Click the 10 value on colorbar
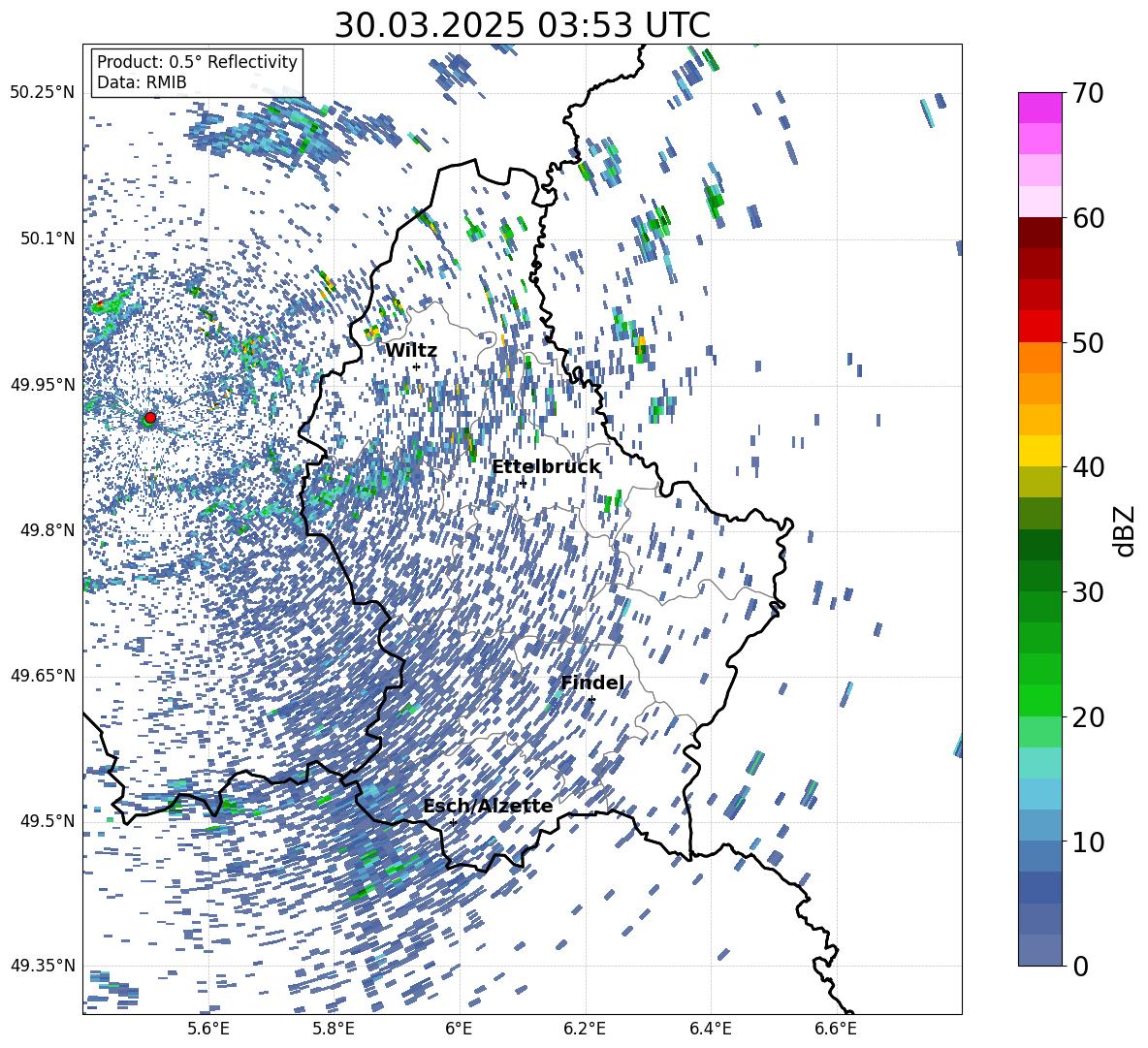Screen dimensions: 1148x1048 tap(1088, 842)
